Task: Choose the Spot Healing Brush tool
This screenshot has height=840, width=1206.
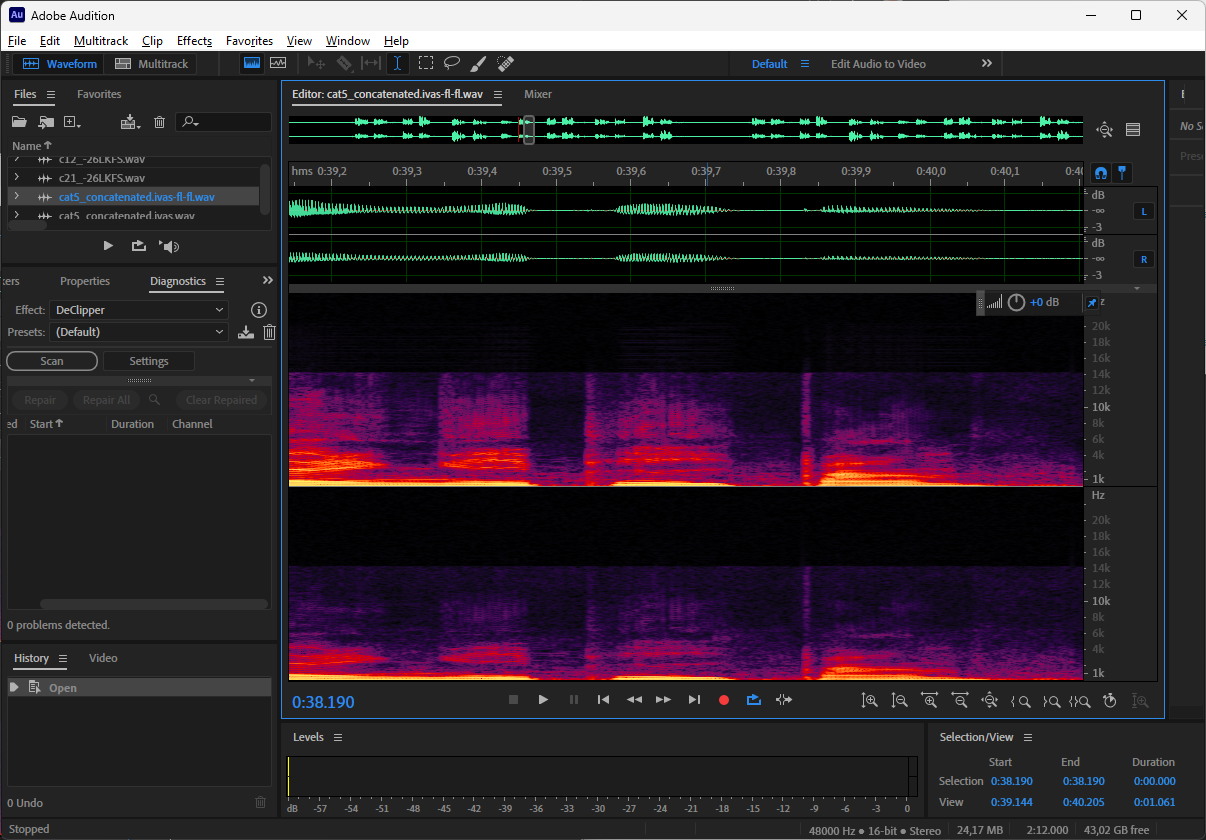Action: point(506,63)
